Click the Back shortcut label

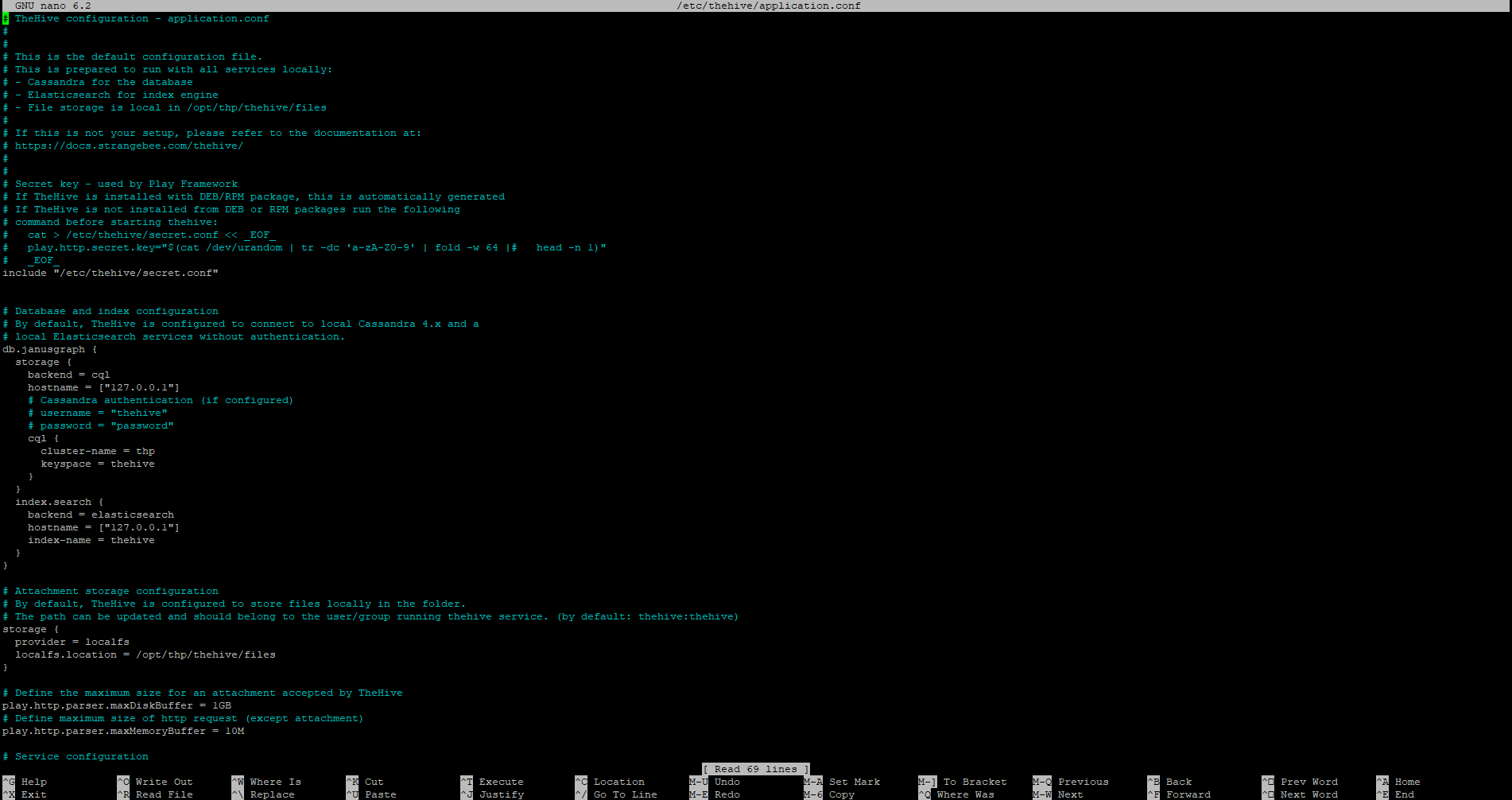click(1179, 782)
